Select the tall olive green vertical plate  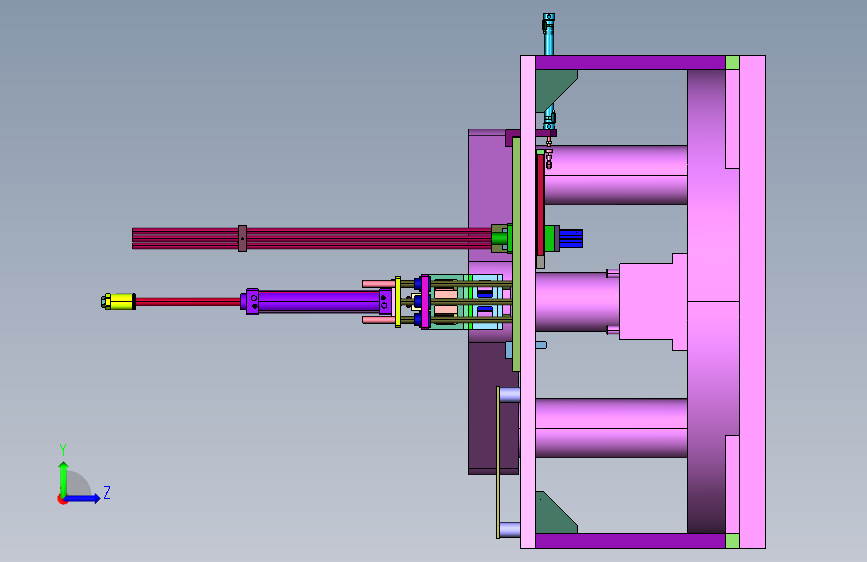coord(516,254)
